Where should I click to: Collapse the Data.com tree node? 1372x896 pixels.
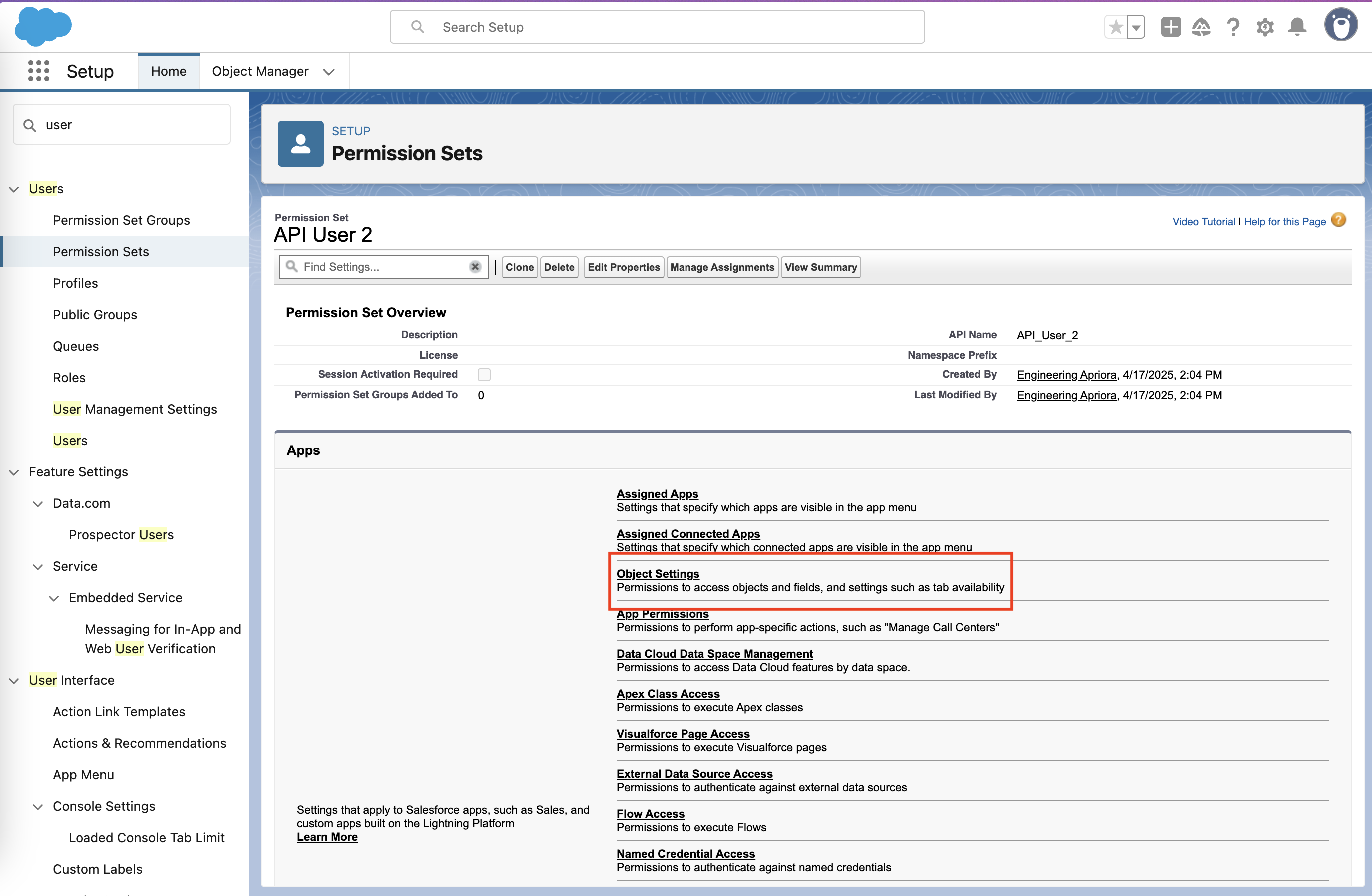(38, 504)
